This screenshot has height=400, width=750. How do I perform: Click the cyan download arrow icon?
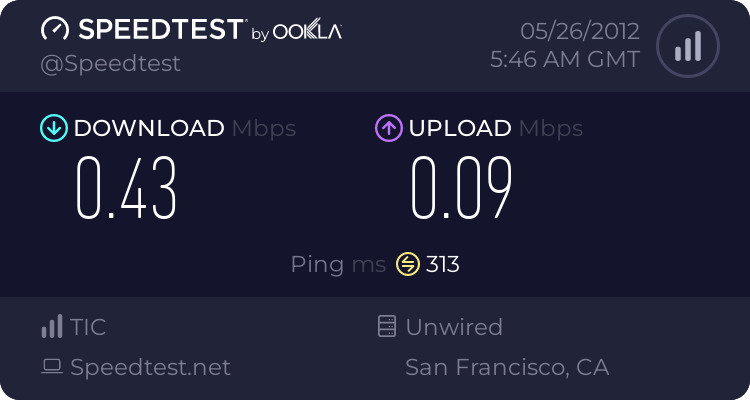tap(53, 128)
